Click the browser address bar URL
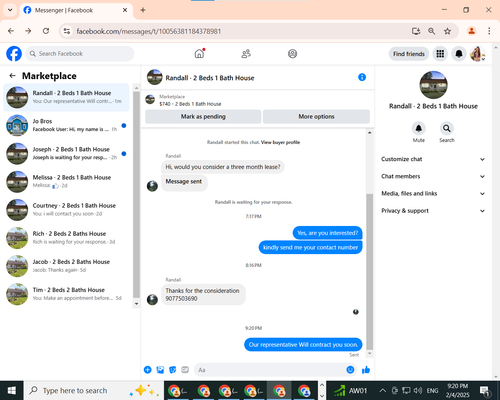The image size is (500, 400). (149, 31)
